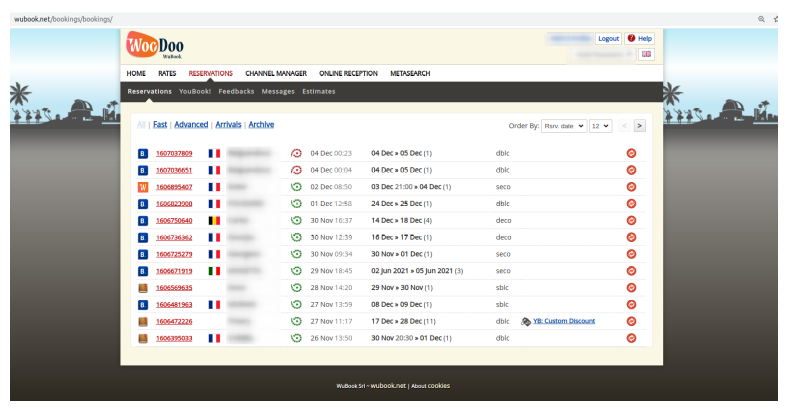794x414 pixels.
Task: Open reservation number 1606472226
Action: point(174,321)
